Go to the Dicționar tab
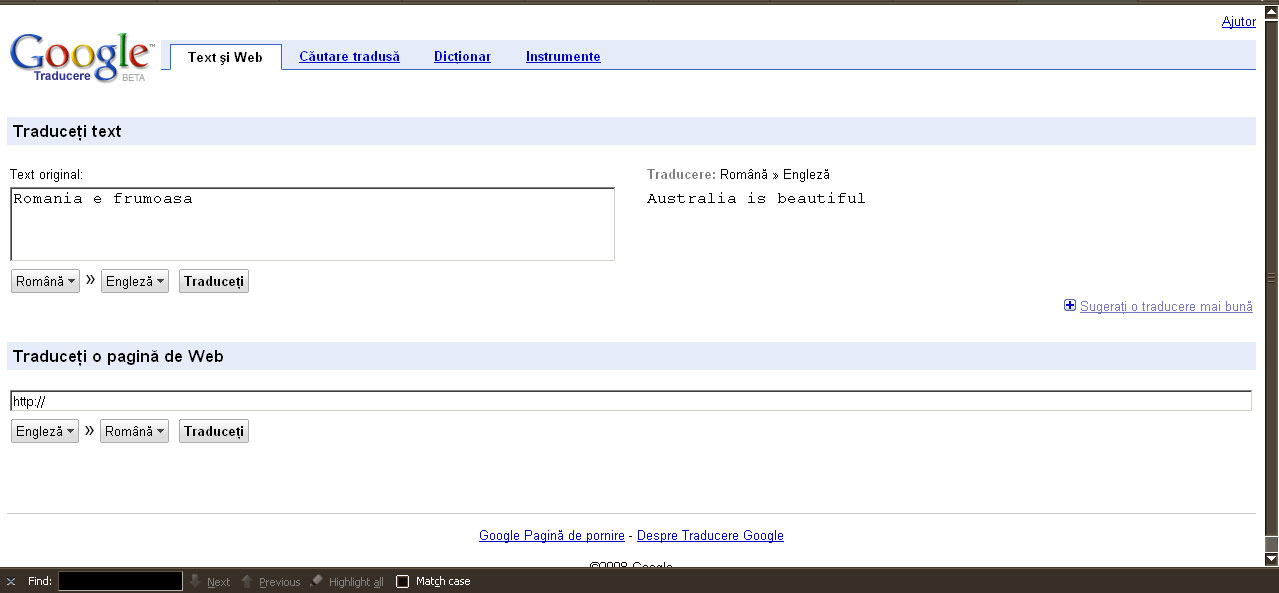The width and height of the screenshot is (1279, 593). 462,57
